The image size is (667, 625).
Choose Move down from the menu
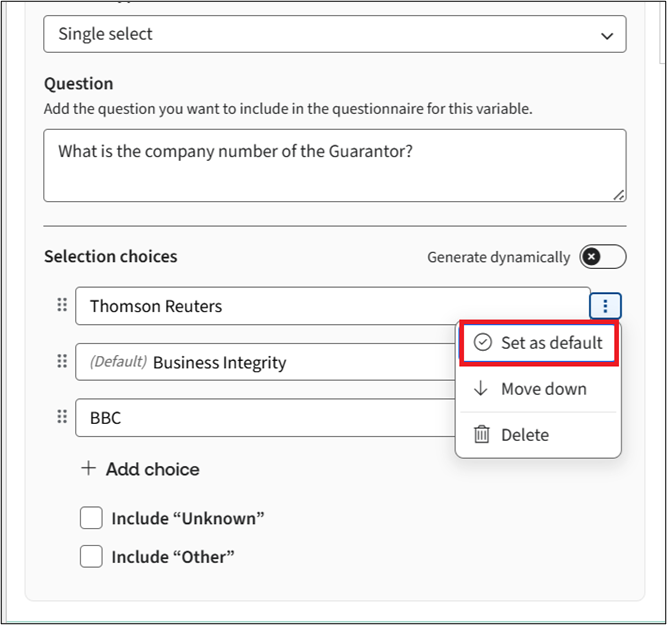tap(544, 389)
